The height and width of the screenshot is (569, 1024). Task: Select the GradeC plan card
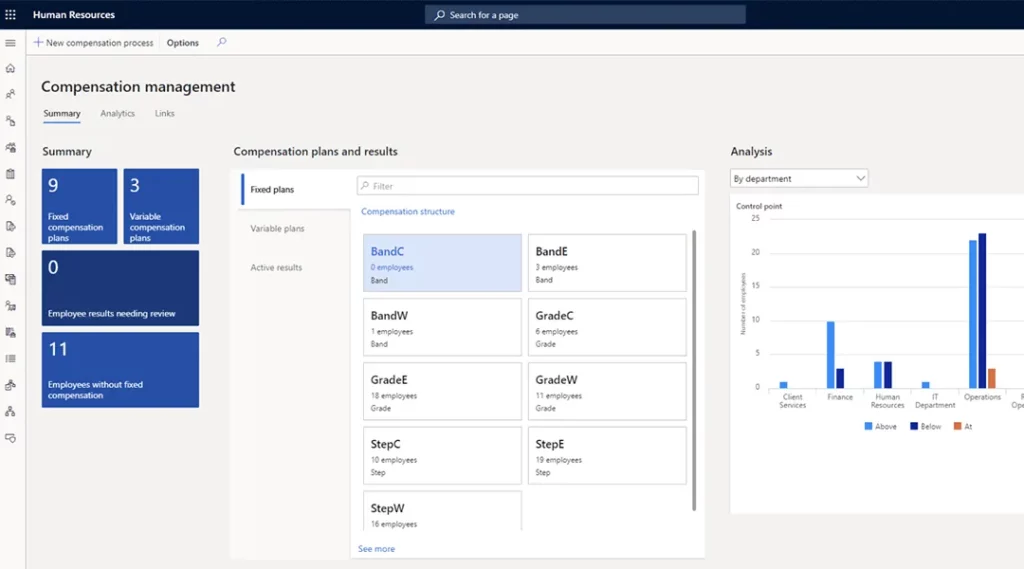(x=607, y=327)
